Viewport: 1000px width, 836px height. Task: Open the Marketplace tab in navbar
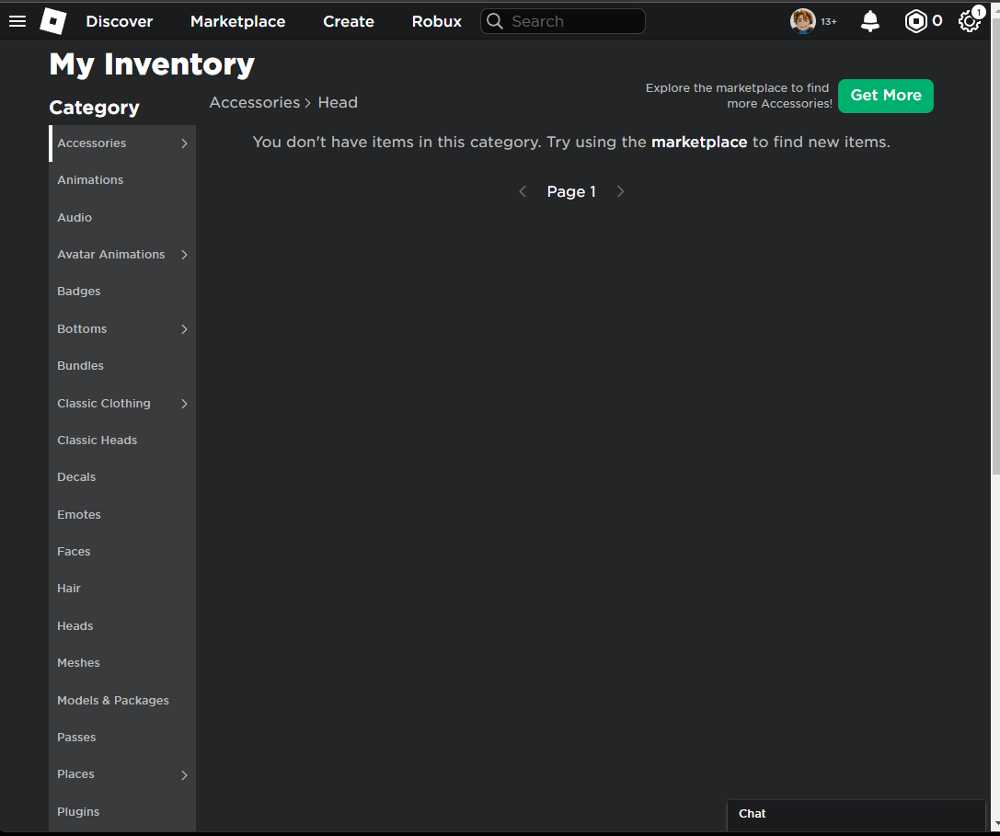238,21
